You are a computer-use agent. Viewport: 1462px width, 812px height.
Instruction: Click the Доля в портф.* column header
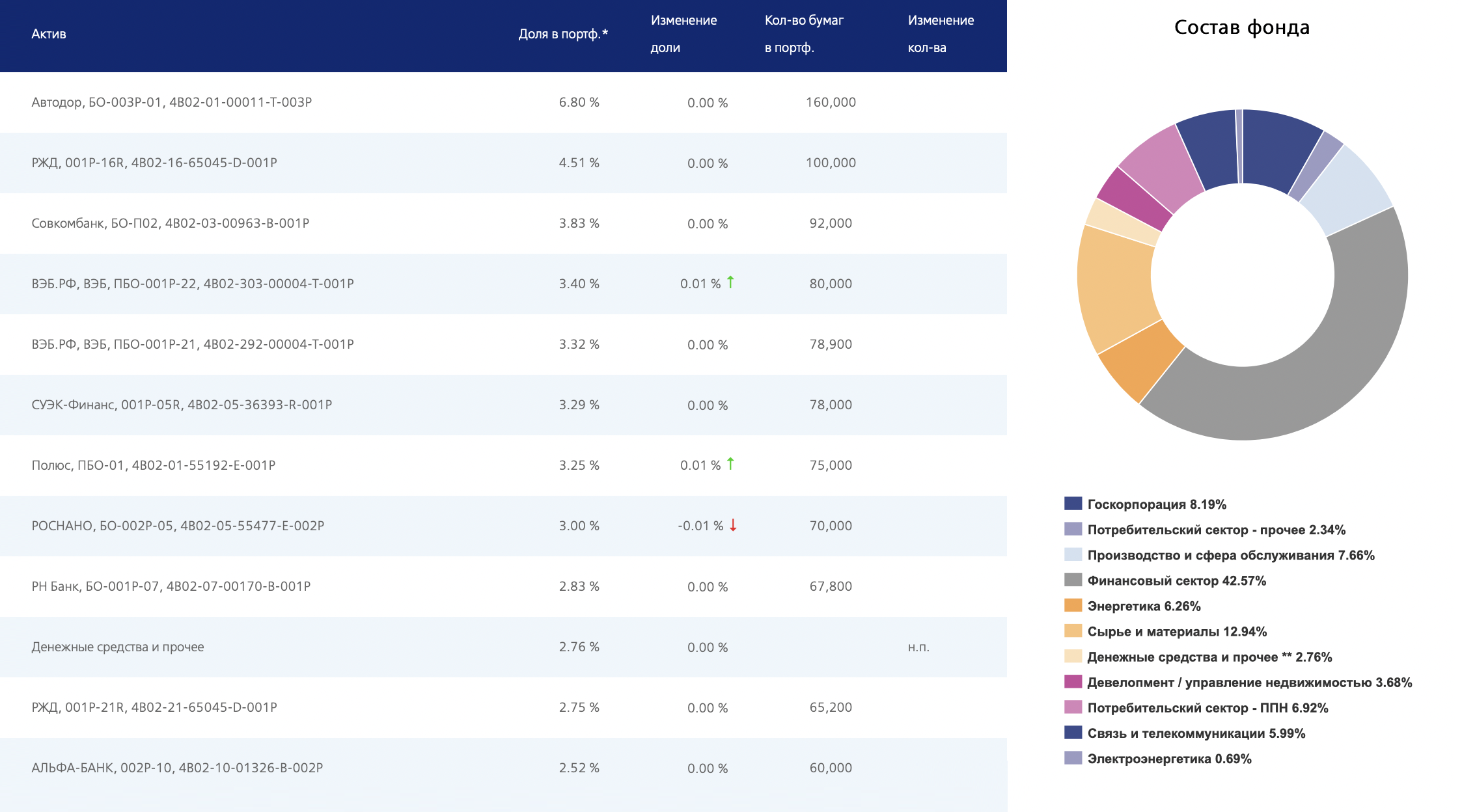563,34
